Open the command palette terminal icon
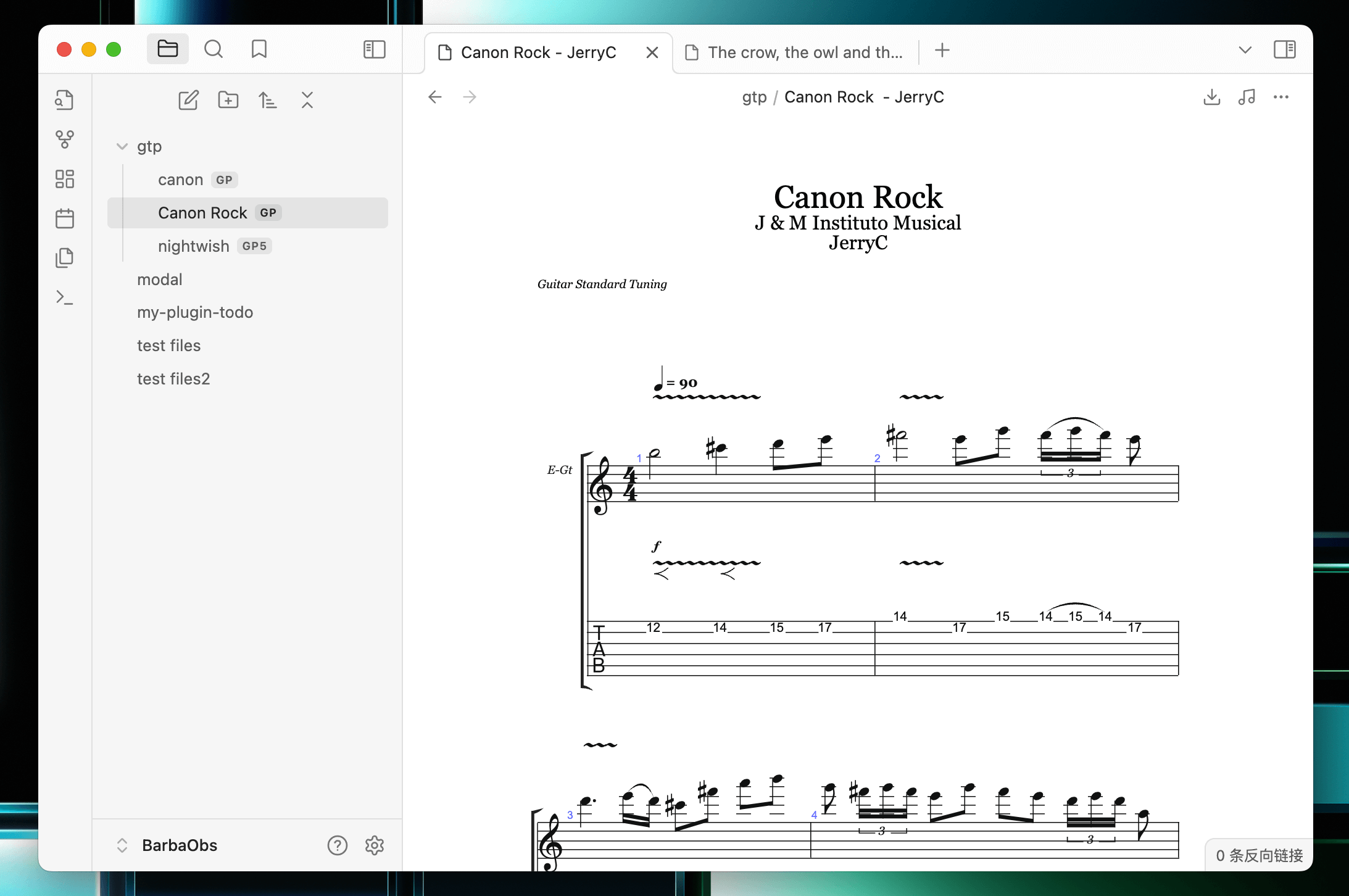This screenshot has height=896, width=1349. coord(65,297)
